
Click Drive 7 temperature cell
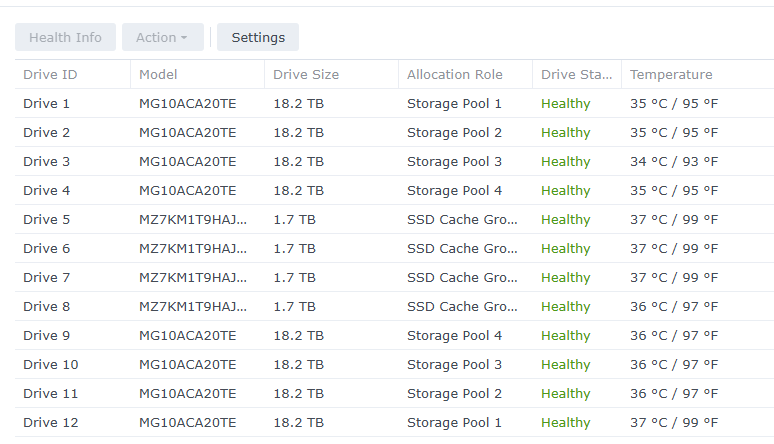[x=674, y=277]
